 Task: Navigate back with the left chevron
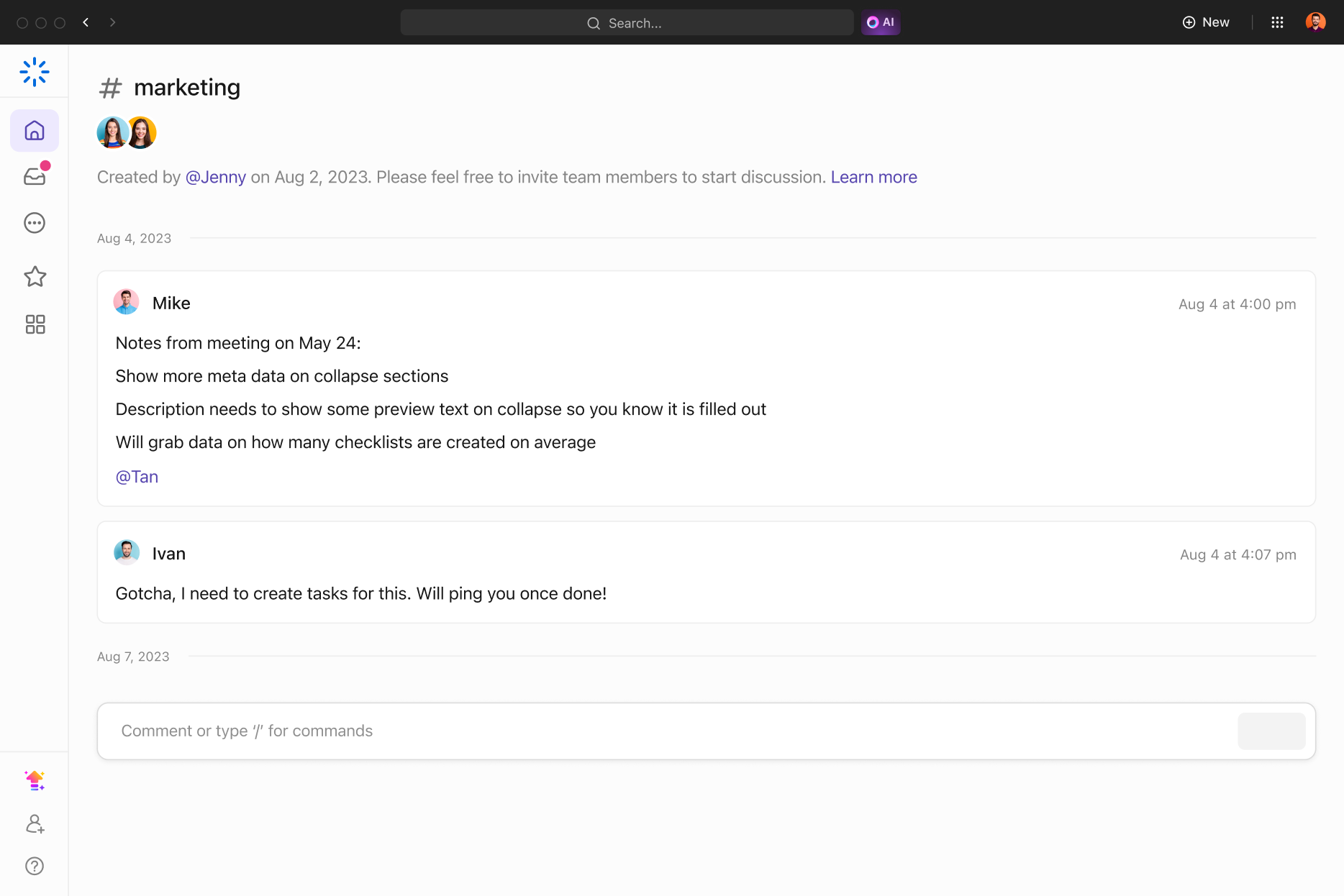coord(86,22)
